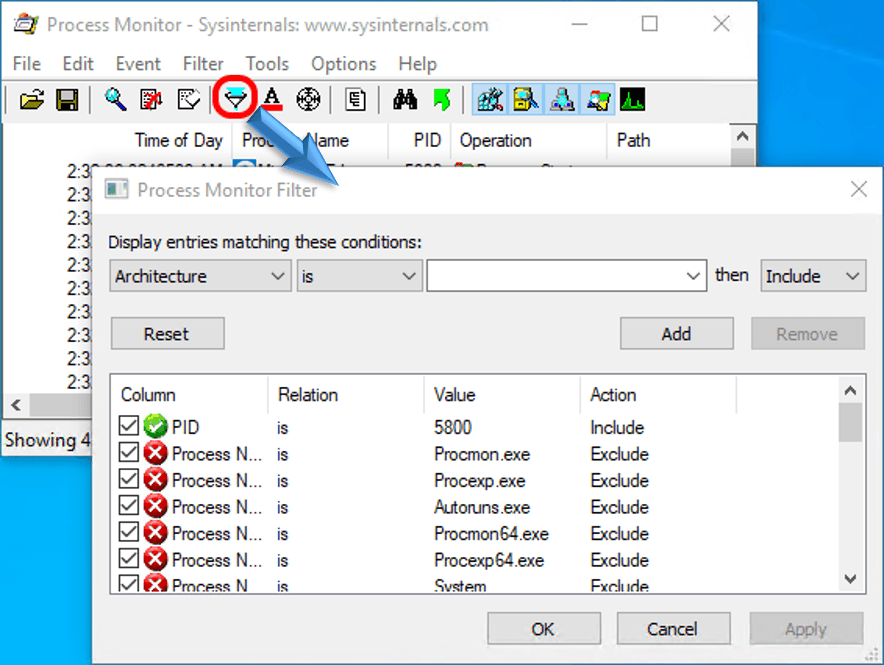Open the Event menu
884x665 pixels.
(138, 64)
